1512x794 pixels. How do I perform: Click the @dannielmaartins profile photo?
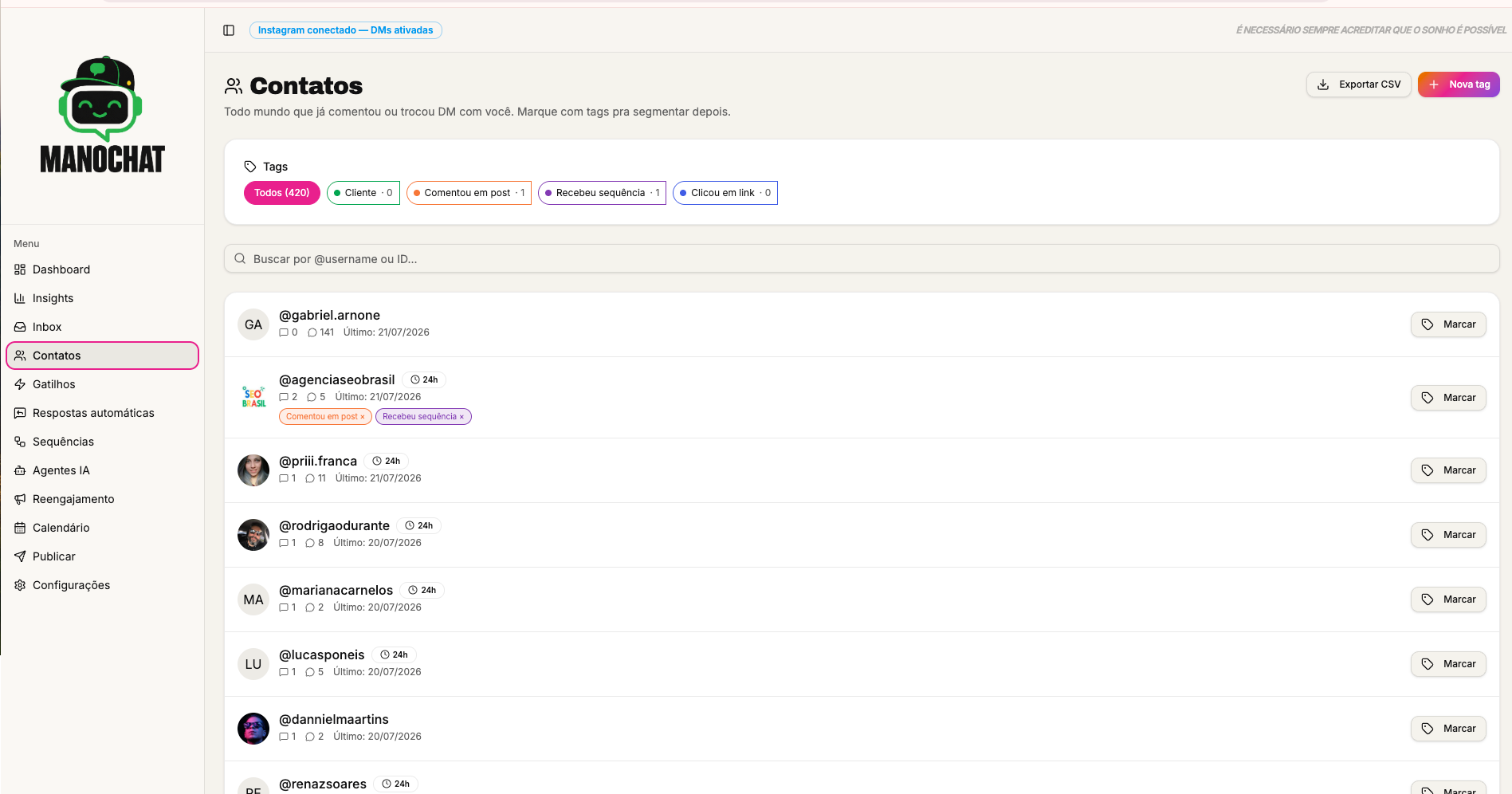click(253, 729)
